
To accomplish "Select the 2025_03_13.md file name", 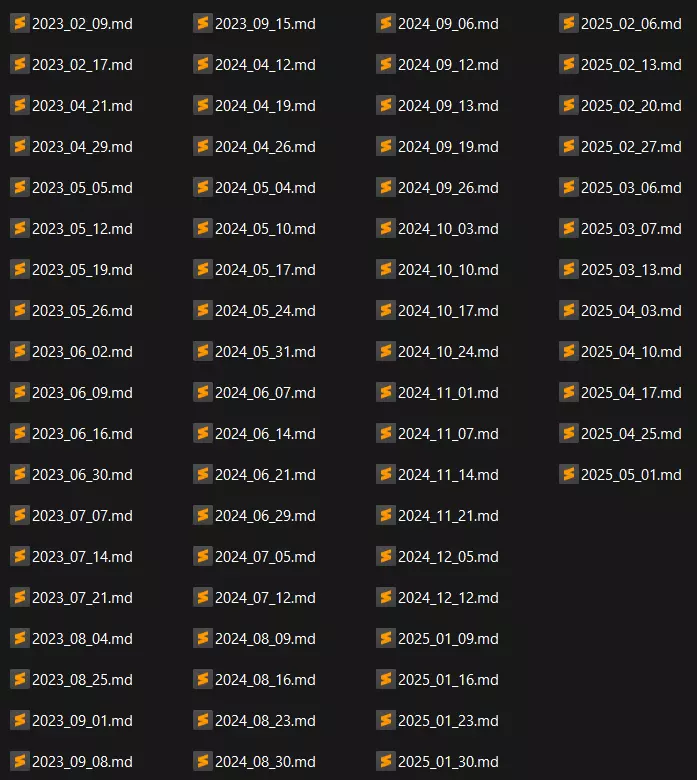I will coord(632,270).
